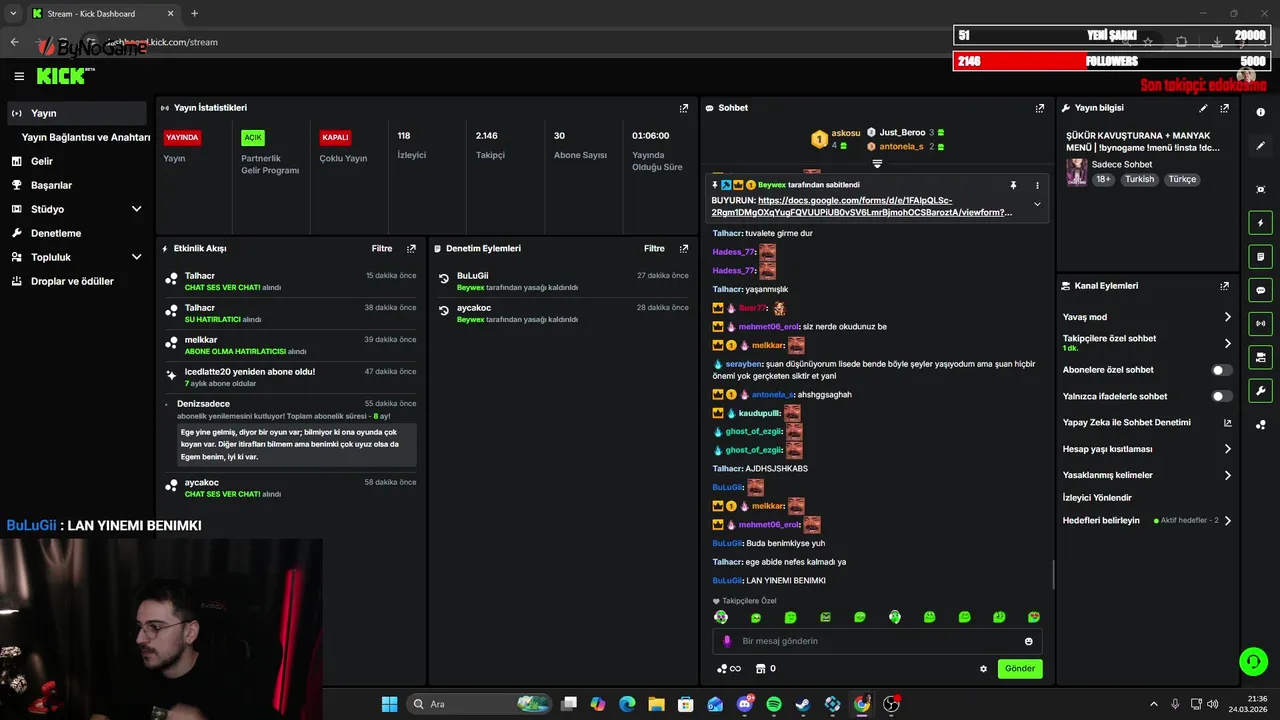Open Filtre in Etkinlik Akışı panel
The width and height of the screenshot is (1280, 720).
[x=382, y=249]
